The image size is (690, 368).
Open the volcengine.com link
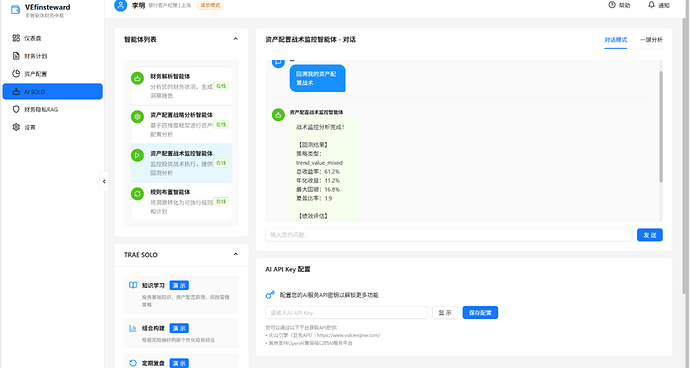click(x=348, y=335)
